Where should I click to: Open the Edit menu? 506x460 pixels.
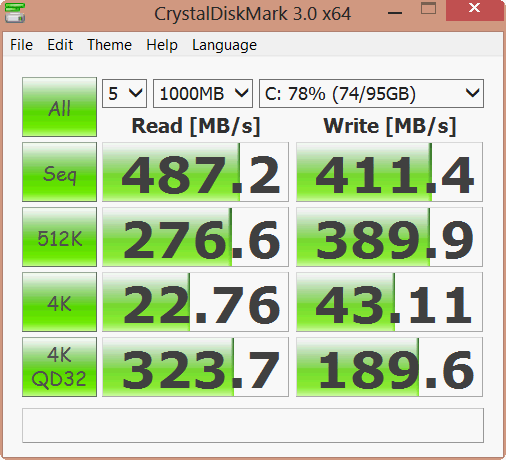(60, 45)
